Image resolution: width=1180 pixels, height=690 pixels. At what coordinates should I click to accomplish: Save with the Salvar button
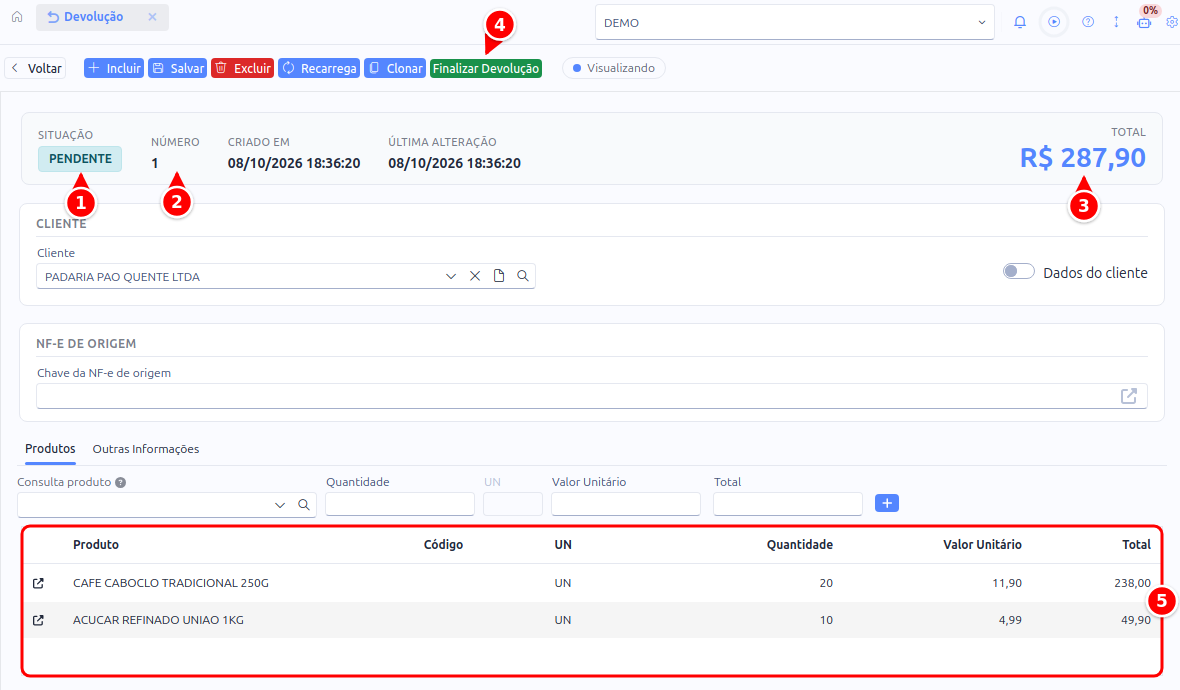click(x=178, y=68)
